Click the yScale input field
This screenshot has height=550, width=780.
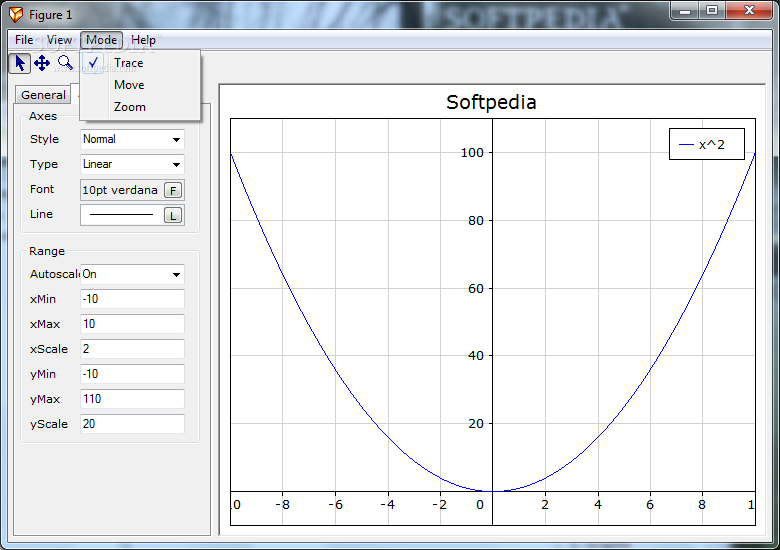[x=132, y=424]
